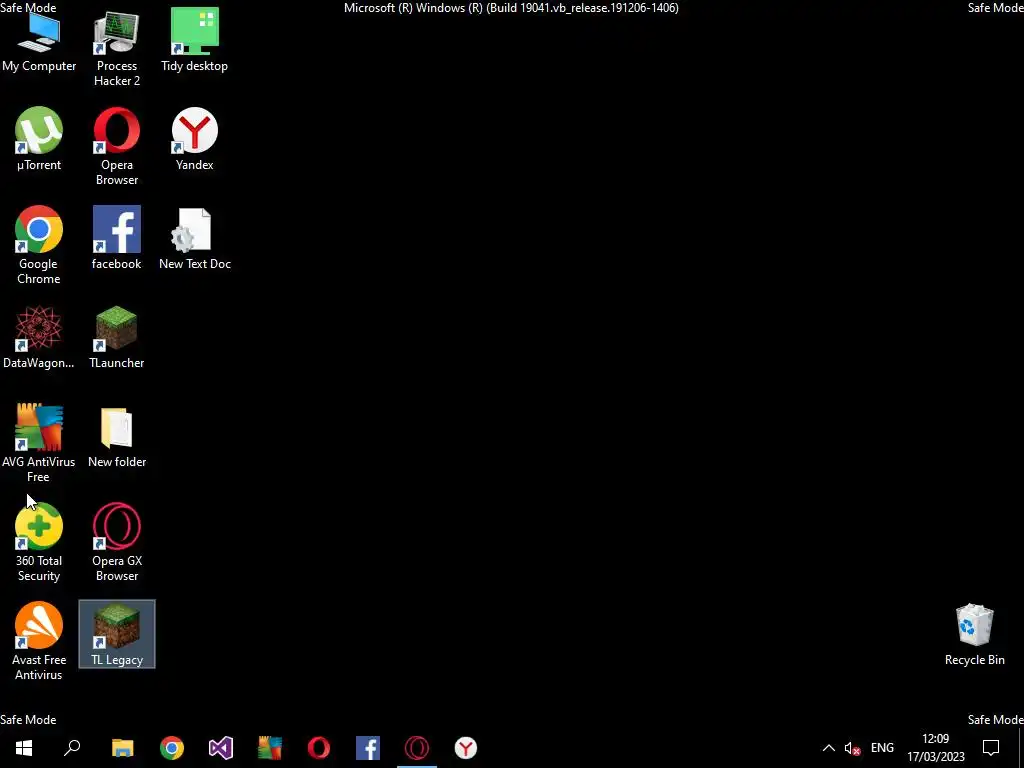This screenshot has width=1024, height=768.
Task: Launch Yandex from the taskbar
Action: (466, 748)
